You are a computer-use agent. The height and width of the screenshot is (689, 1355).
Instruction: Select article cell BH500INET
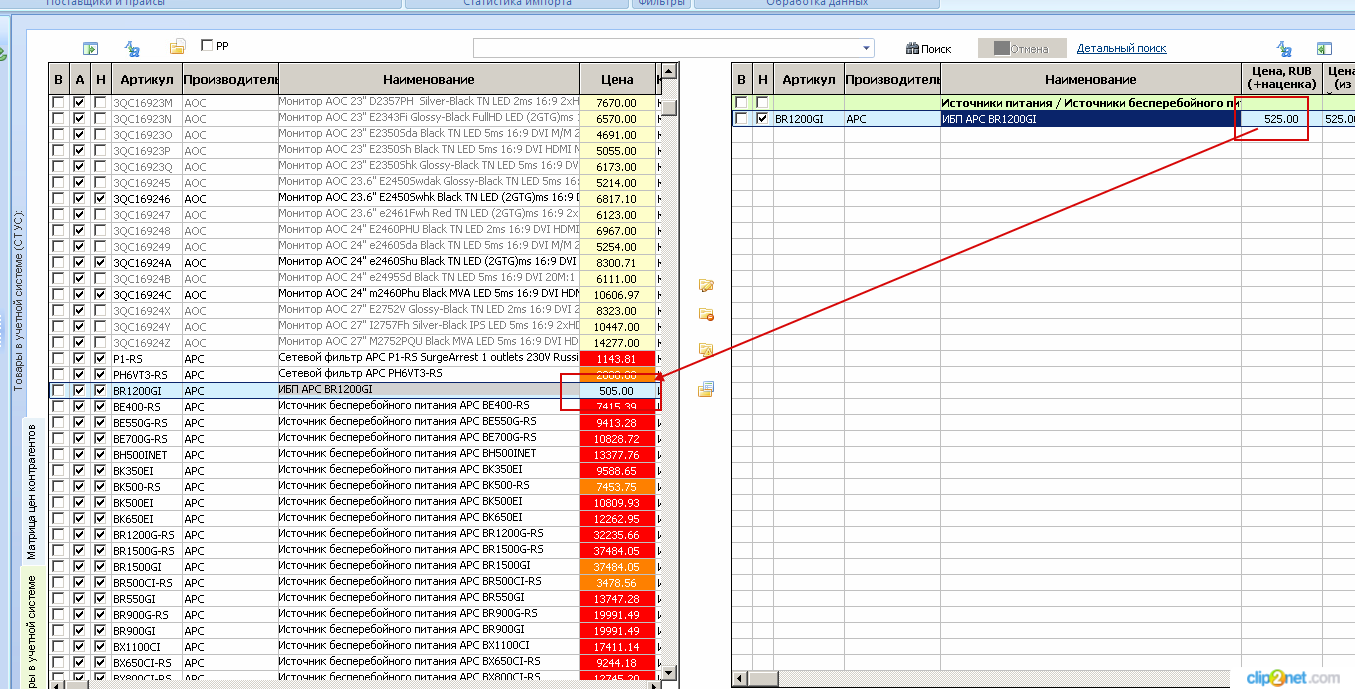(x=146, y=455)
